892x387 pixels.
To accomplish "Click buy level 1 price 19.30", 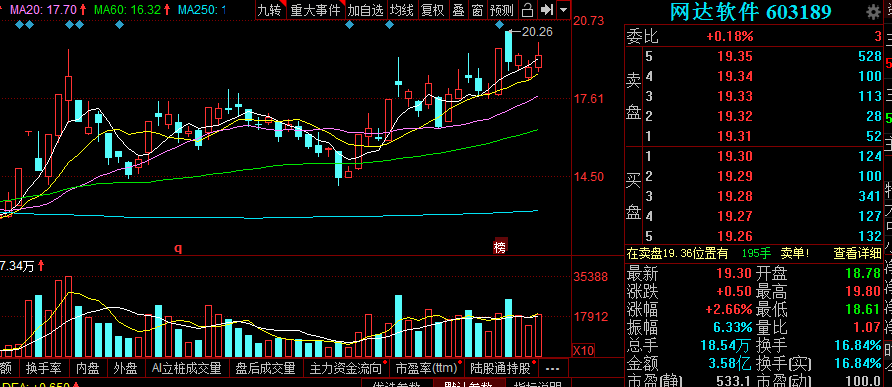I will point(734,157).
